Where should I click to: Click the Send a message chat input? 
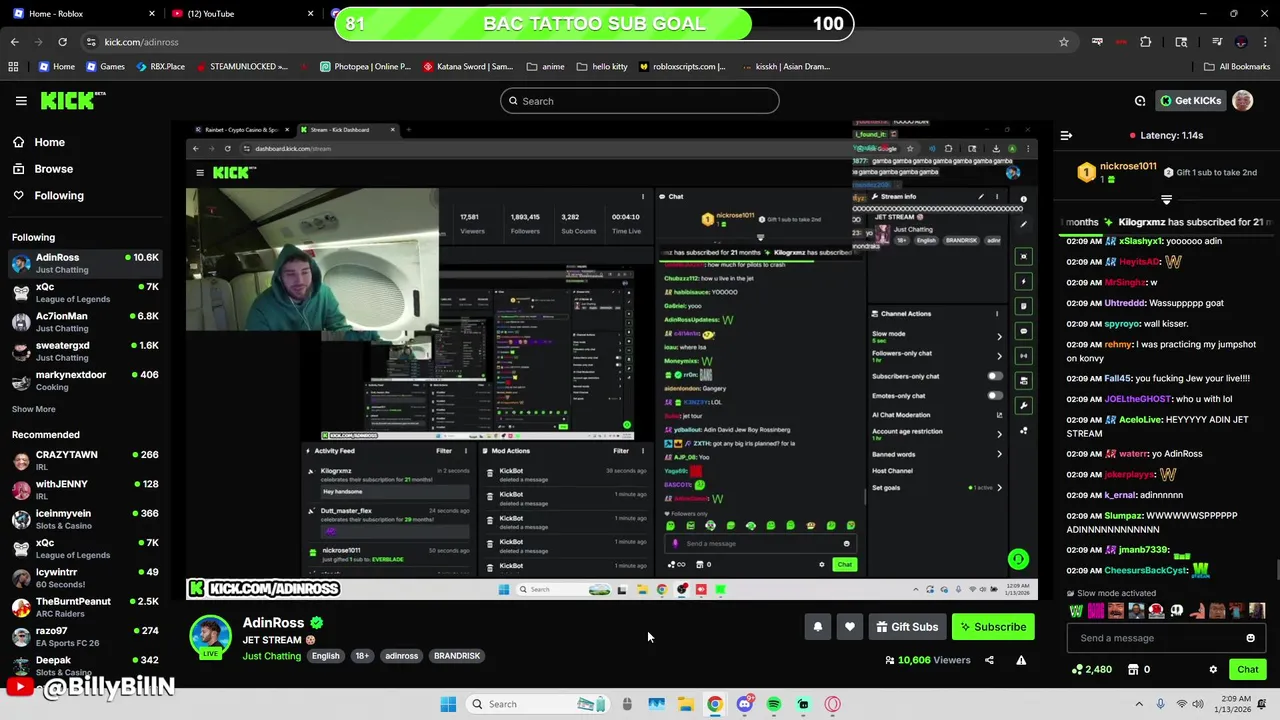(x=1167, y=638)
